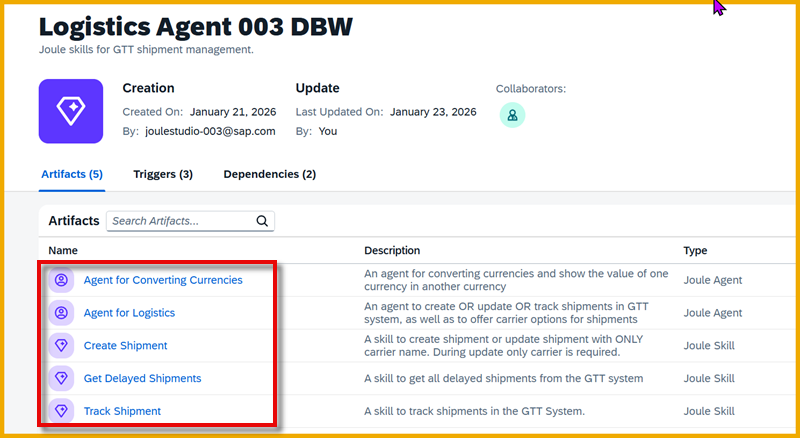Click the magnifier icon in Search Artifacts
This screenshot has width=800, height=438.
click(x=262, y=221)
